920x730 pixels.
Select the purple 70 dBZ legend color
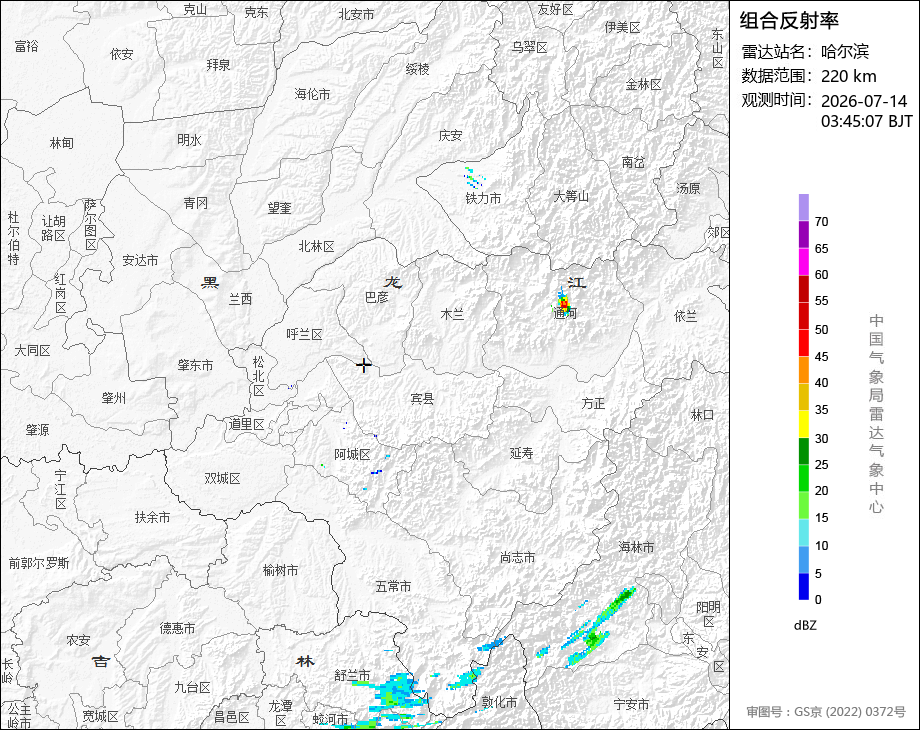pyautogui.click(x=804, y=207)
